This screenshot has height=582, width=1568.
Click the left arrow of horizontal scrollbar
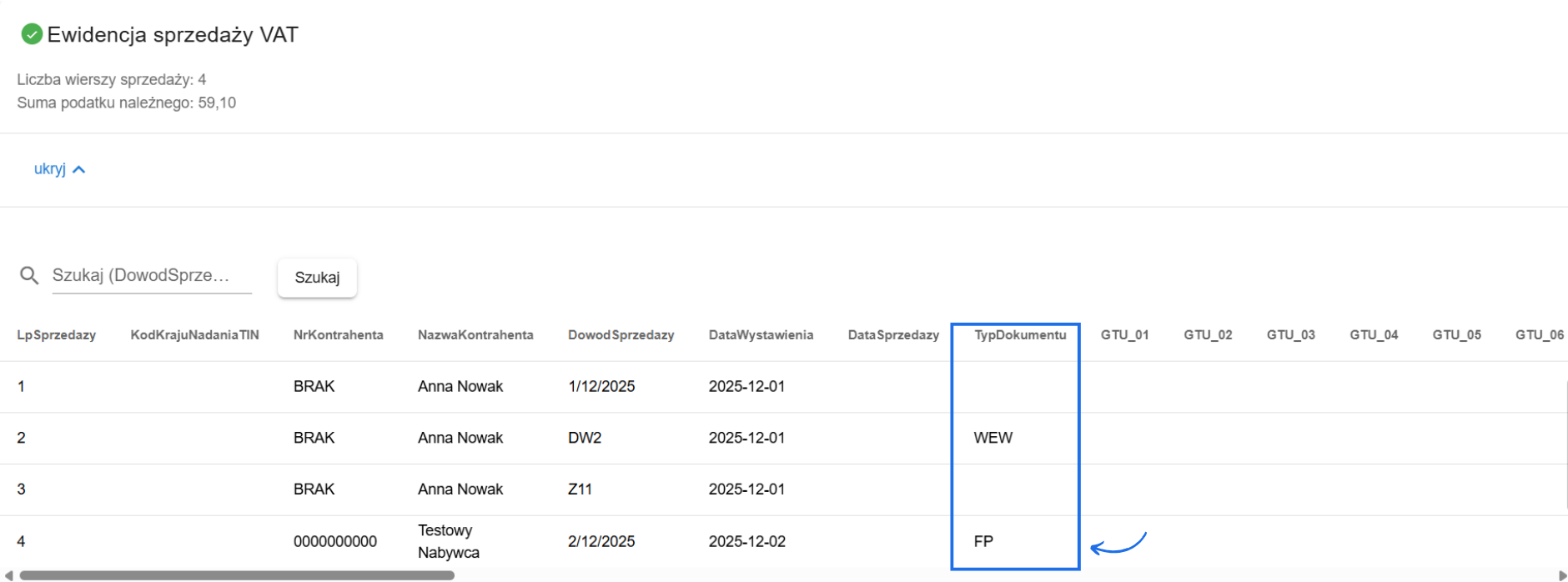tap(8, 575)
